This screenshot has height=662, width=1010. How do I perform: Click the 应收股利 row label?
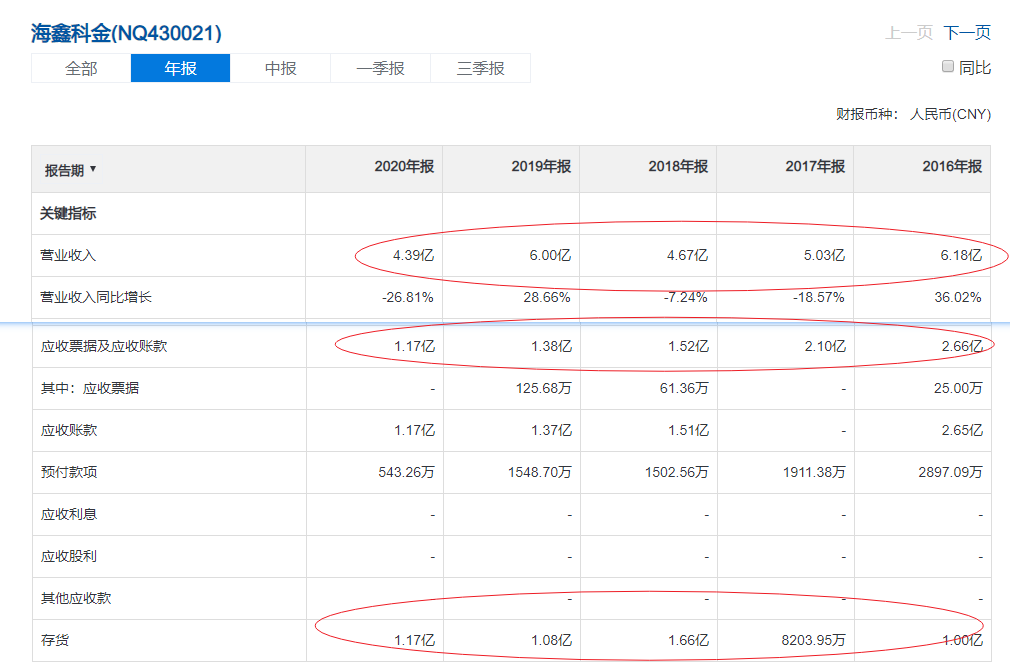click(69, 556)
